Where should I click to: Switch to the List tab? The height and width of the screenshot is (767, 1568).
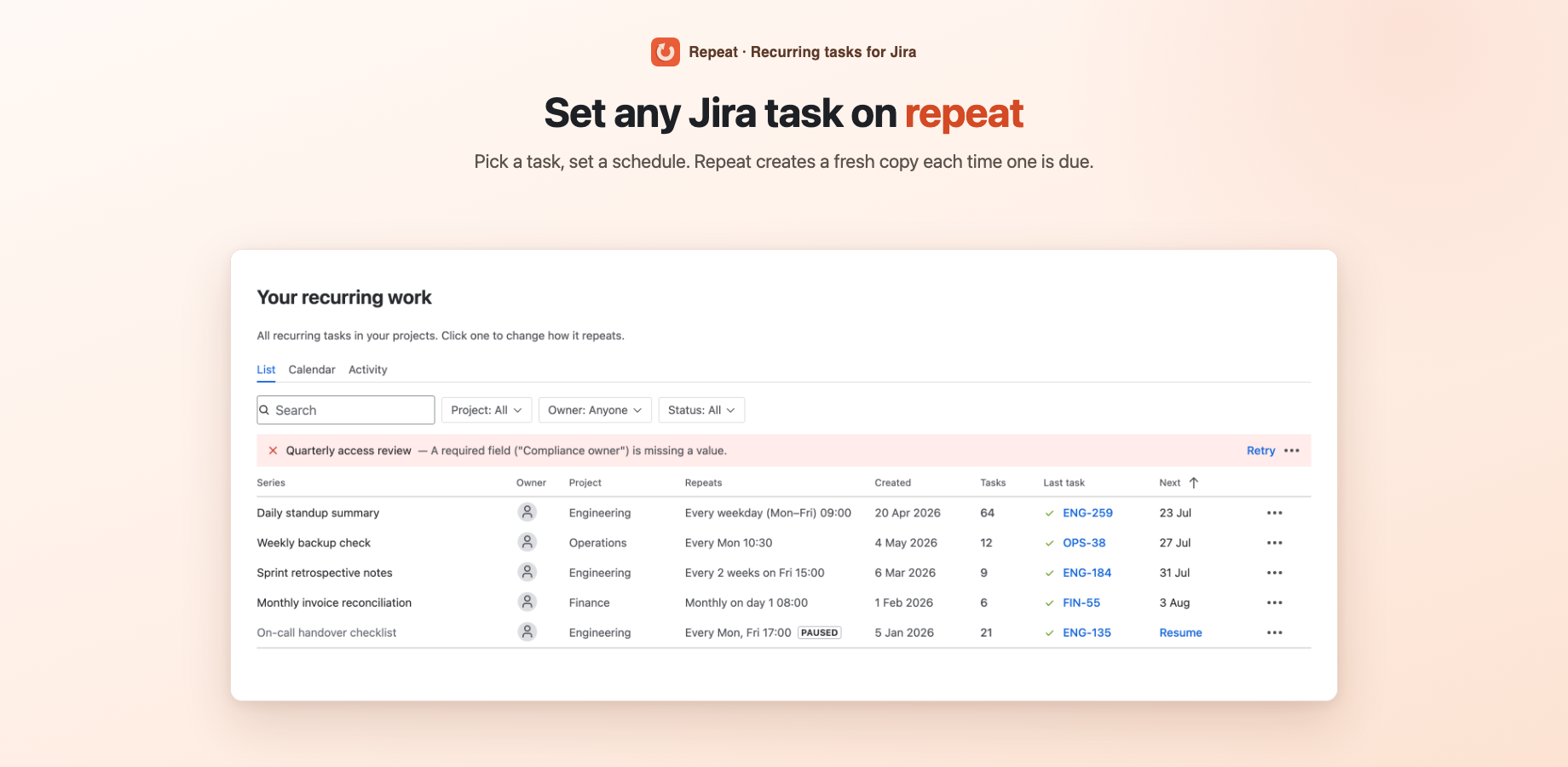click(266, 370)
